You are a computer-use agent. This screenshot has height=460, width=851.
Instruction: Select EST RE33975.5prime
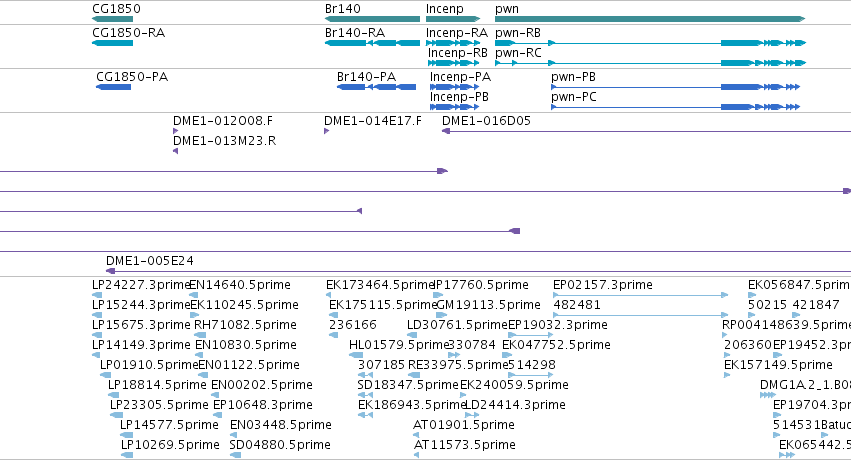point(458,365)
